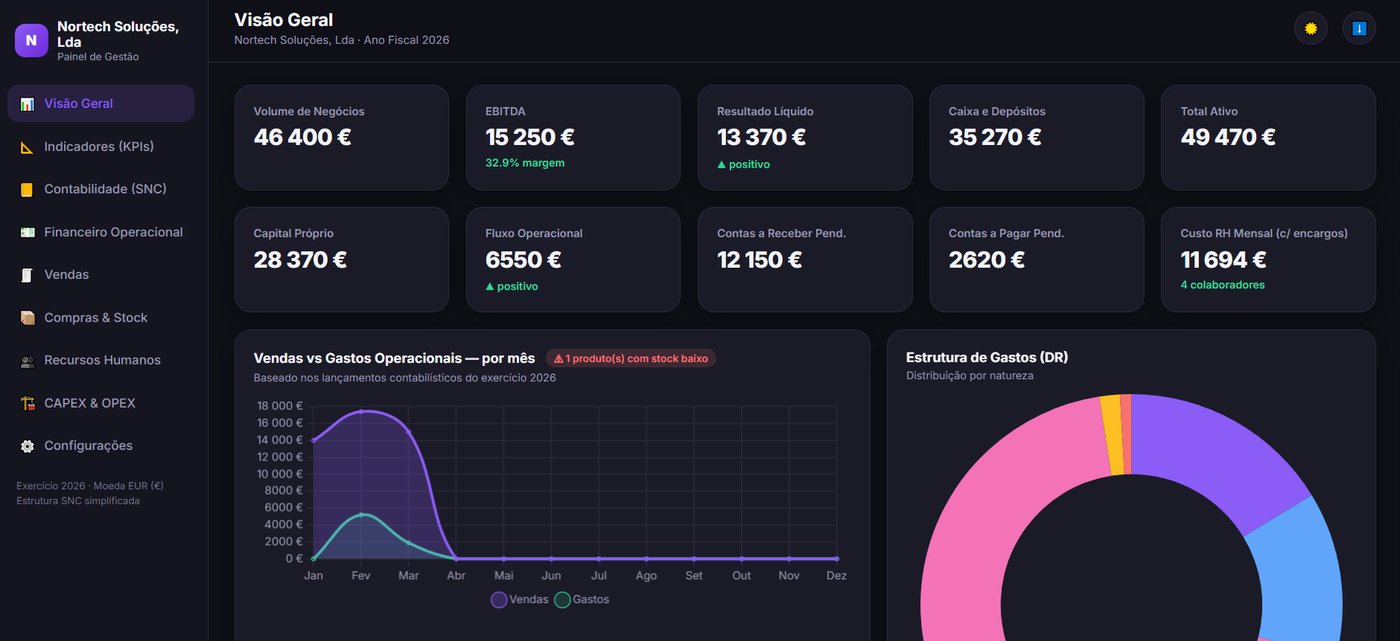
Task: Click the Contas a Receber Pend. card
Action: click(x=805, y=259)
